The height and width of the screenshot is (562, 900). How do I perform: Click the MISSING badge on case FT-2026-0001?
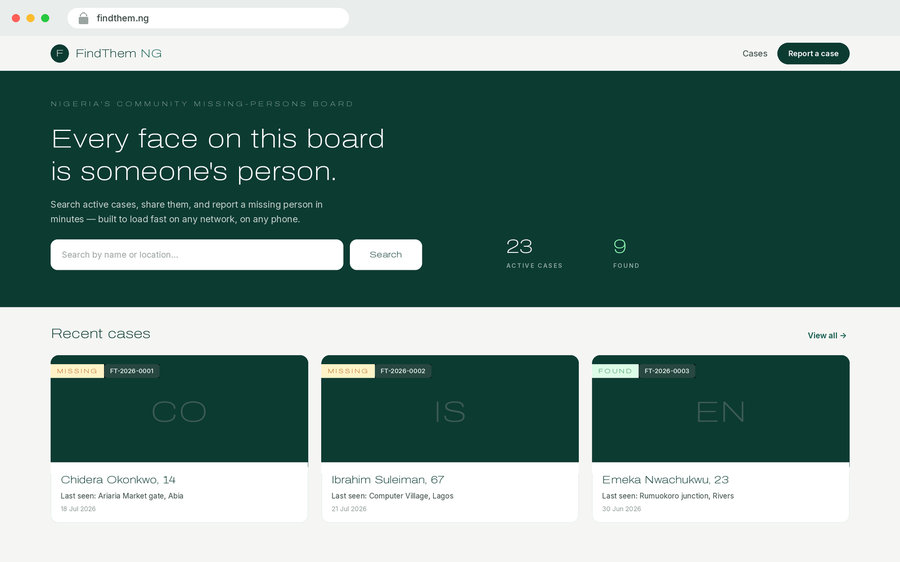(77, 371)
